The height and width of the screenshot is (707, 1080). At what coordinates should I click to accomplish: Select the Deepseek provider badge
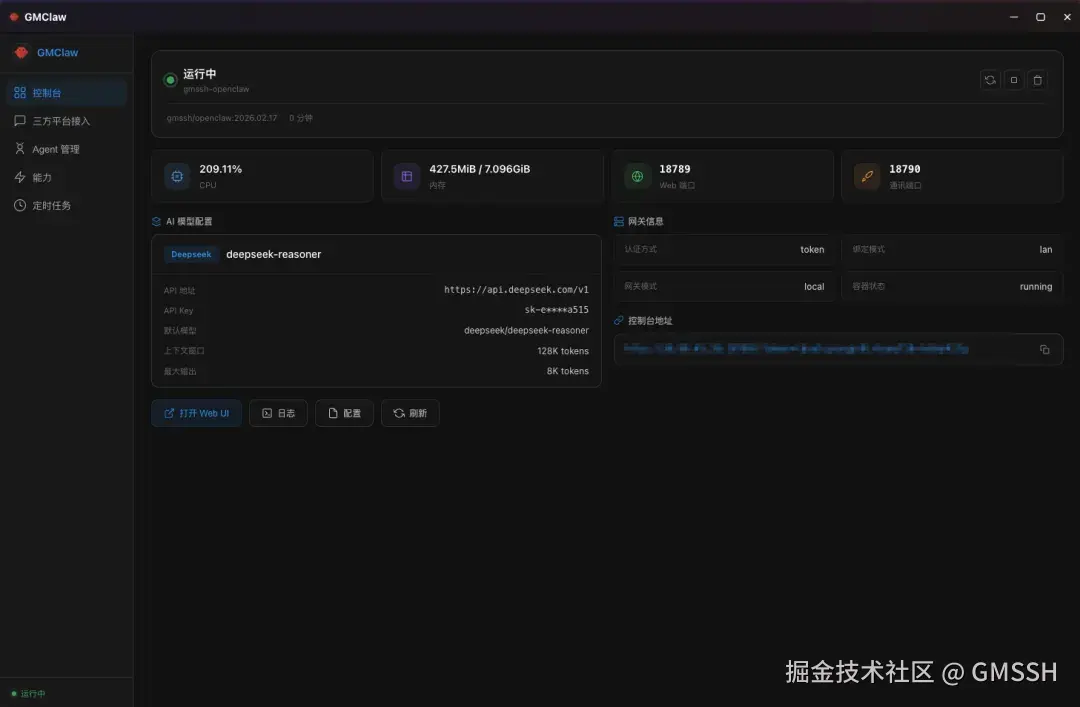tap(191, 254)
